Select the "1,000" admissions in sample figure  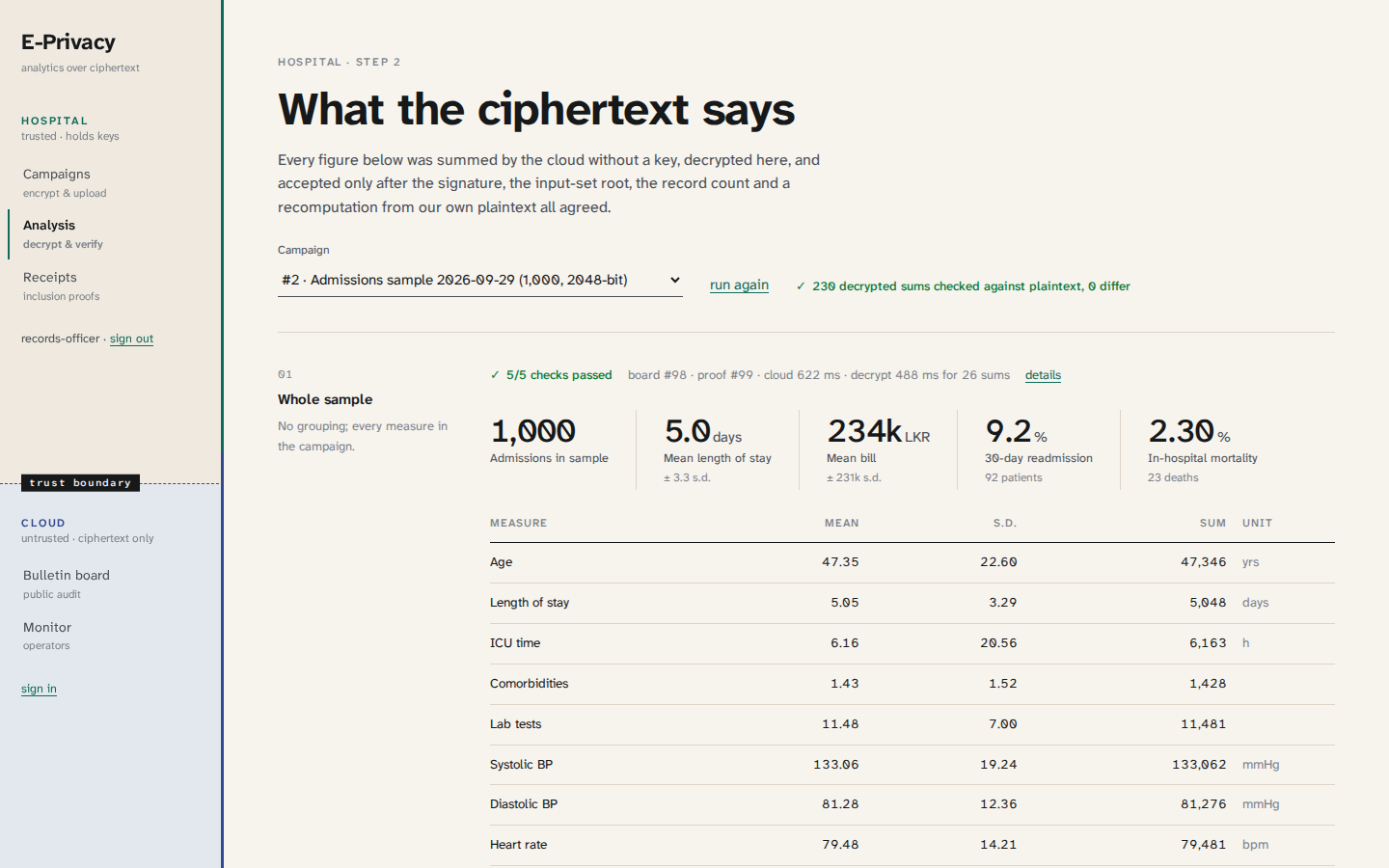coord(533,431)
